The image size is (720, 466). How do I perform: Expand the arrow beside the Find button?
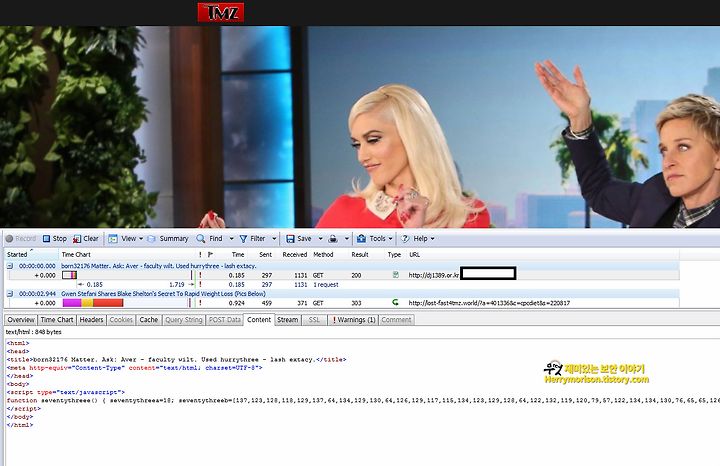point(231,239)
